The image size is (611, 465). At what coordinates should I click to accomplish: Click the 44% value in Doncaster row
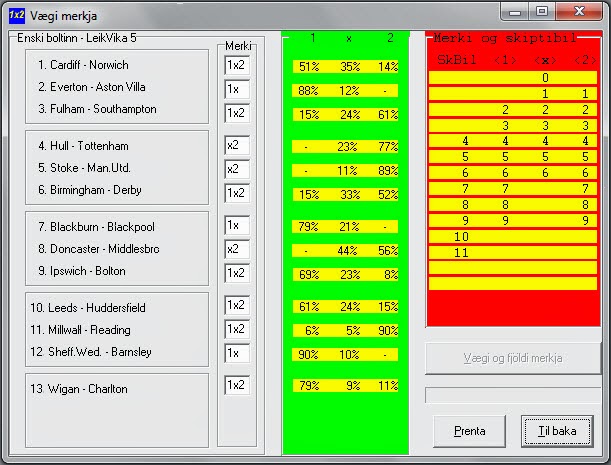pos(347,251)
